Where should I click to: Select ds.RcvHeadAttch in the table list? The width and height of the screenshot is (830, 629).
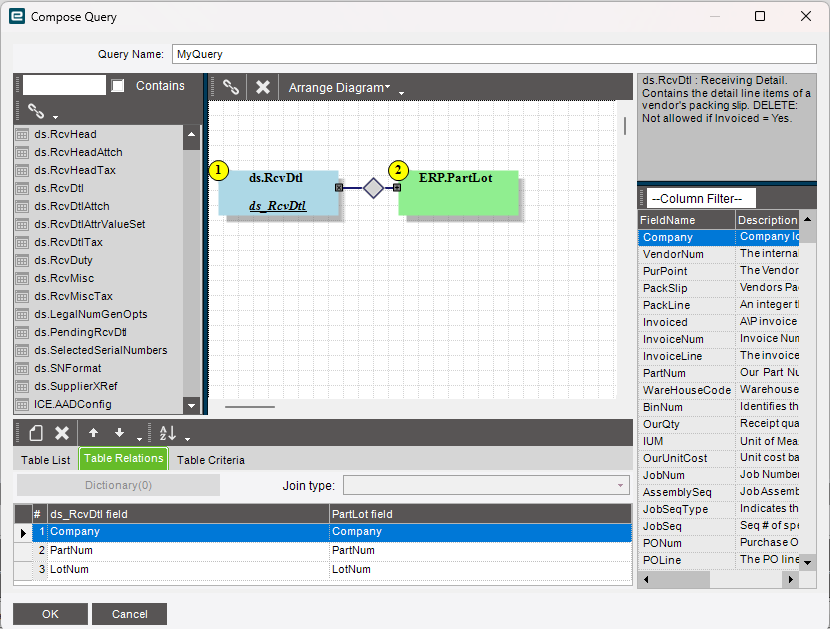click(x=78, y=152)
